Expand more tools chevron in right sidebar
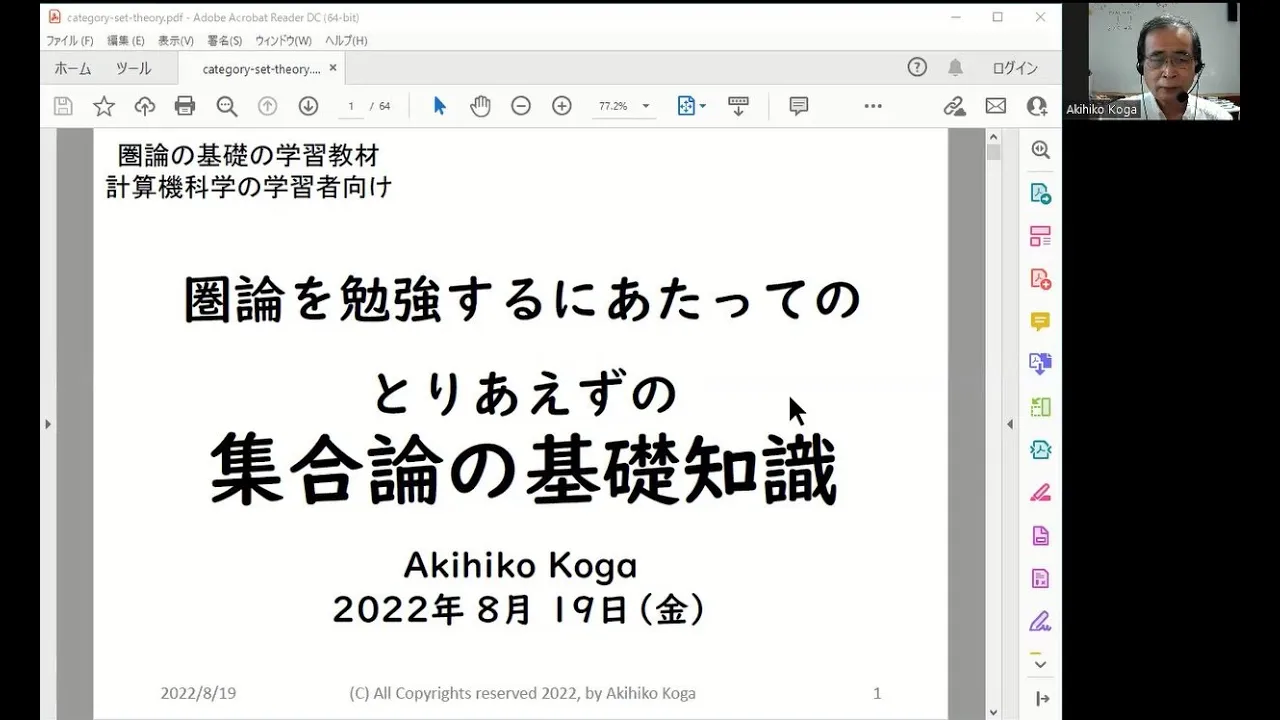The height and width of the screenshot is (720, 1280). pyautogui.click(x=1040, y=664)
